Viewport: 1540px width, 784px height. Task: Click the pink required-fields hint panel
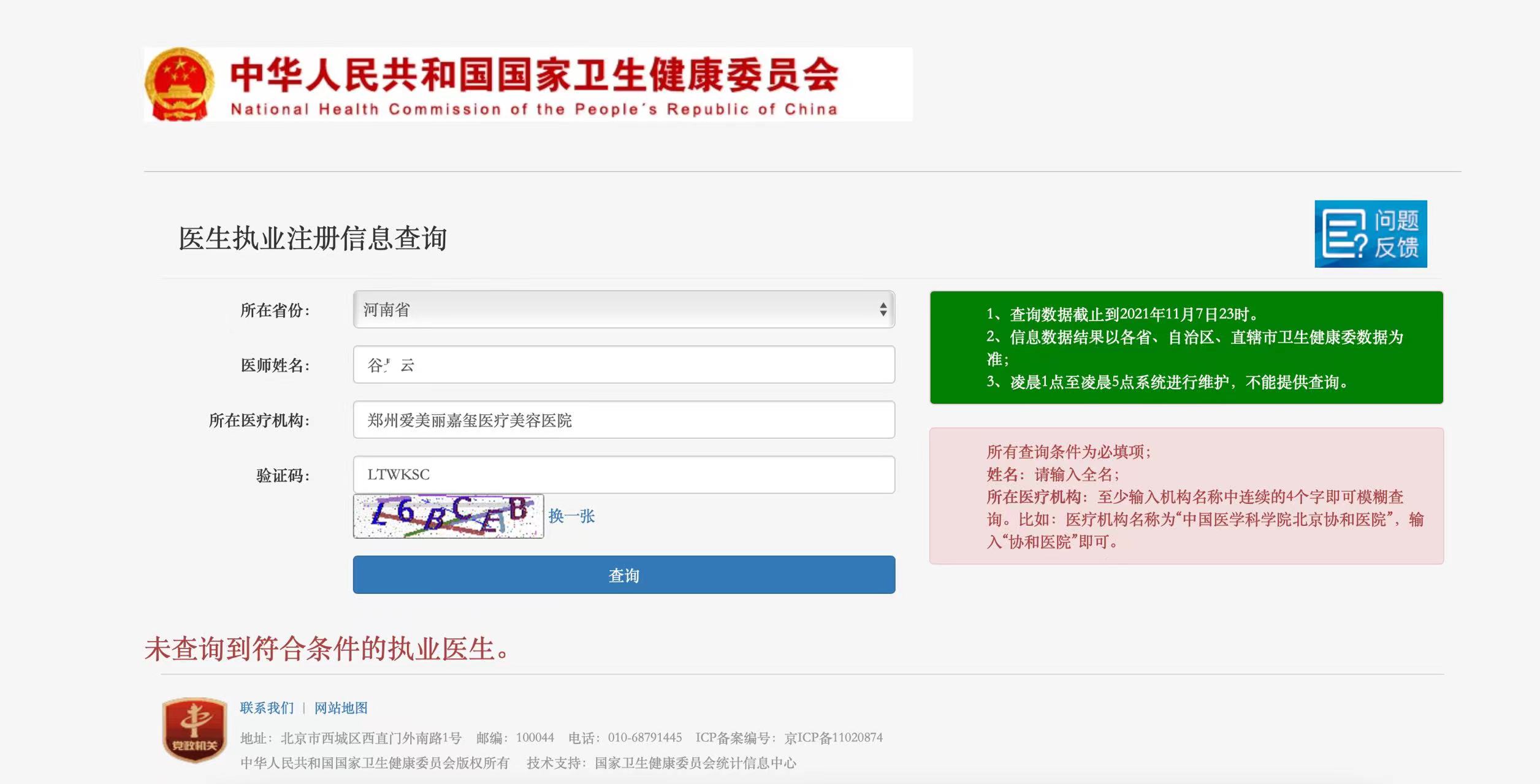1186,496
